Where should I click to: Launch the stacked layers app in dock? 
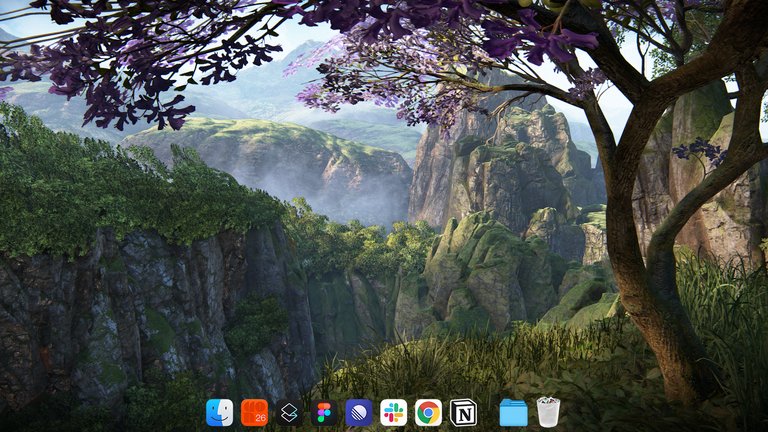(x=289, y=412)
